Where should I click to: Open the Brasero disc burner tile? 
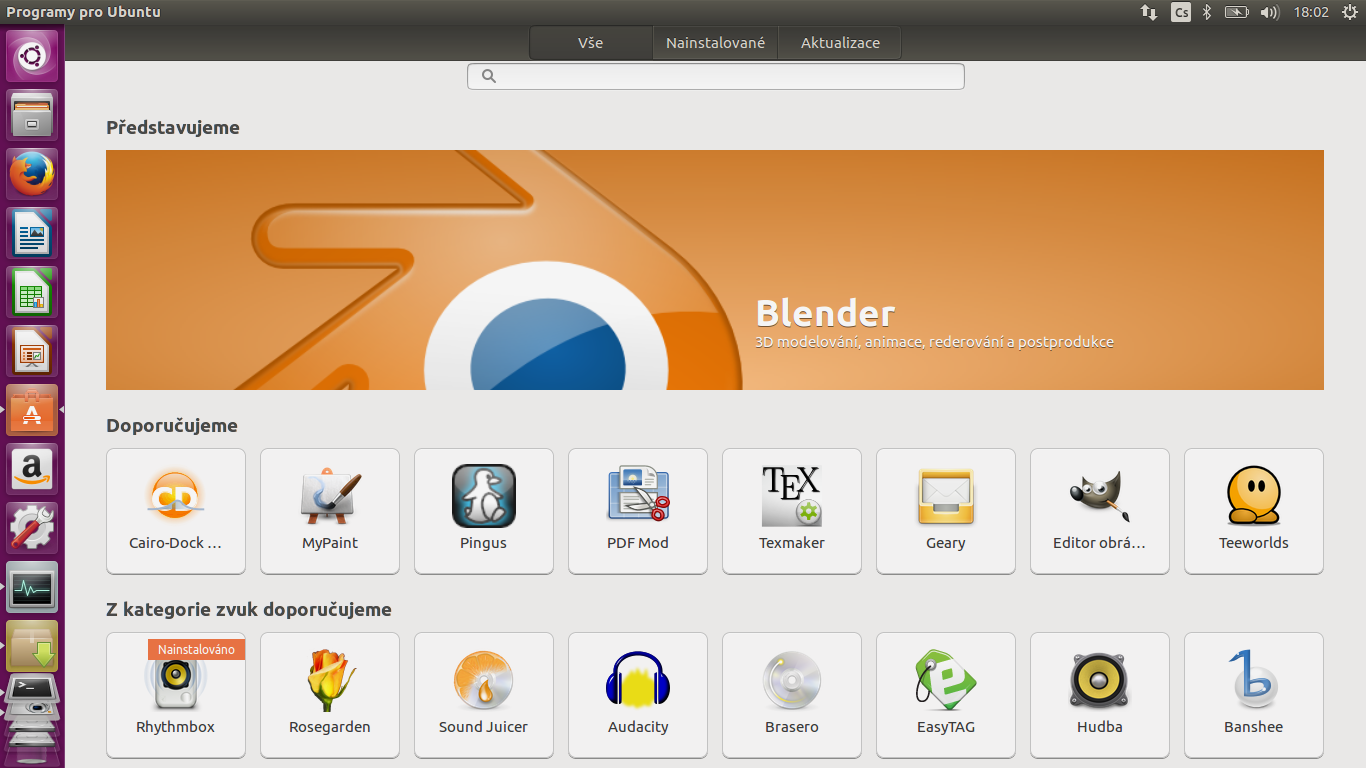792,695
